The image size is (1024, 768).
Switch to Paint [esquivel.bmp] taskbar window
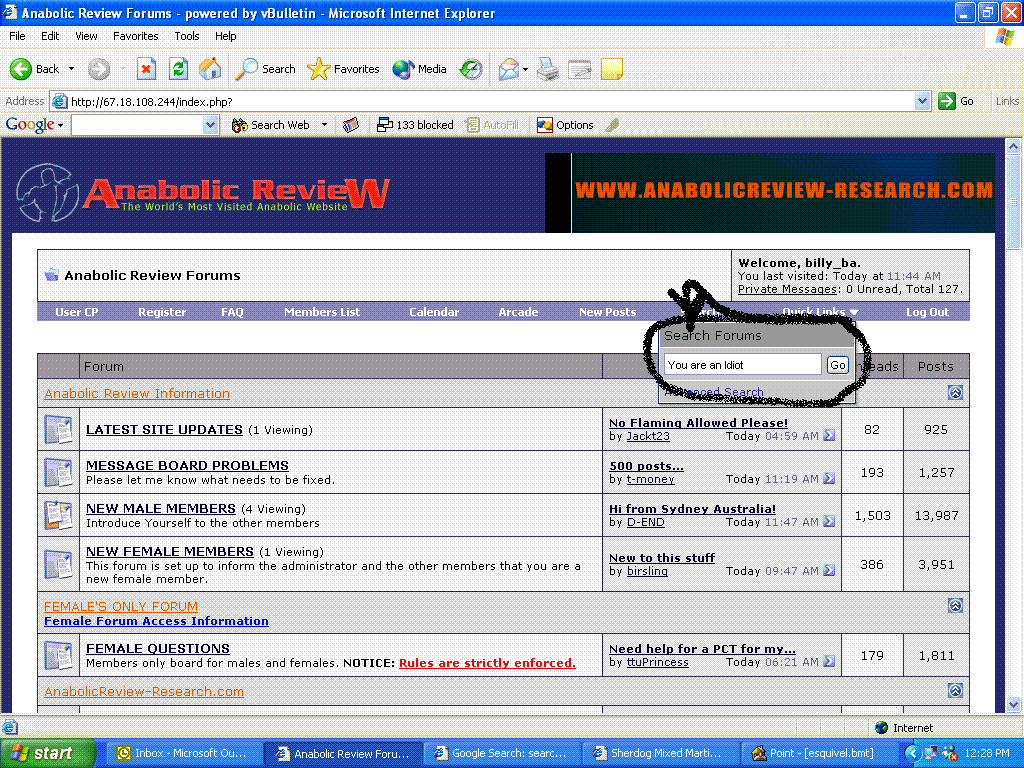pos(818,753)
